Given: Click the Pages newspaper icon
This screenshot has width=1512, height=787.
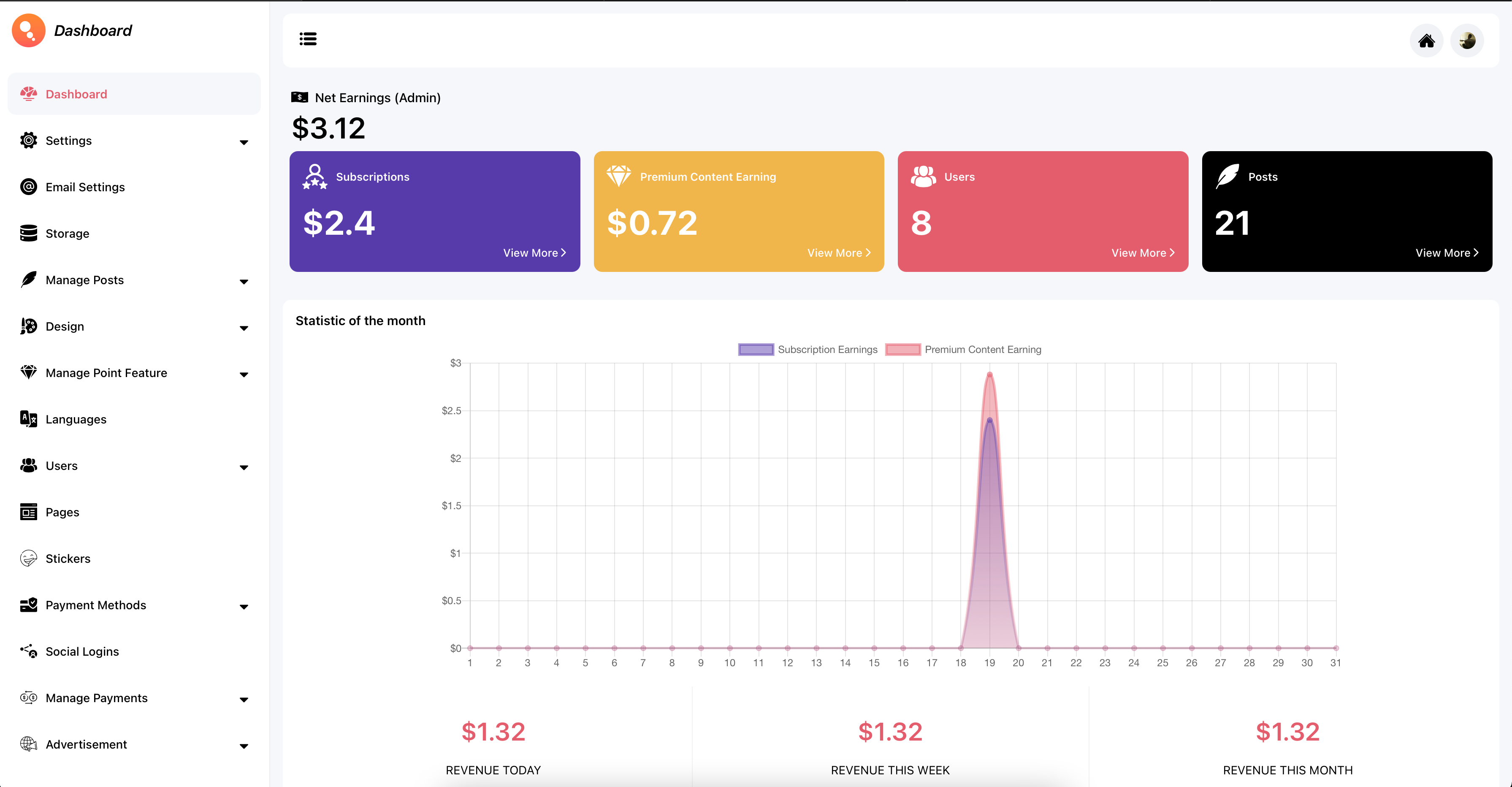Looking at the screenshot, I should tap(28, 512).
